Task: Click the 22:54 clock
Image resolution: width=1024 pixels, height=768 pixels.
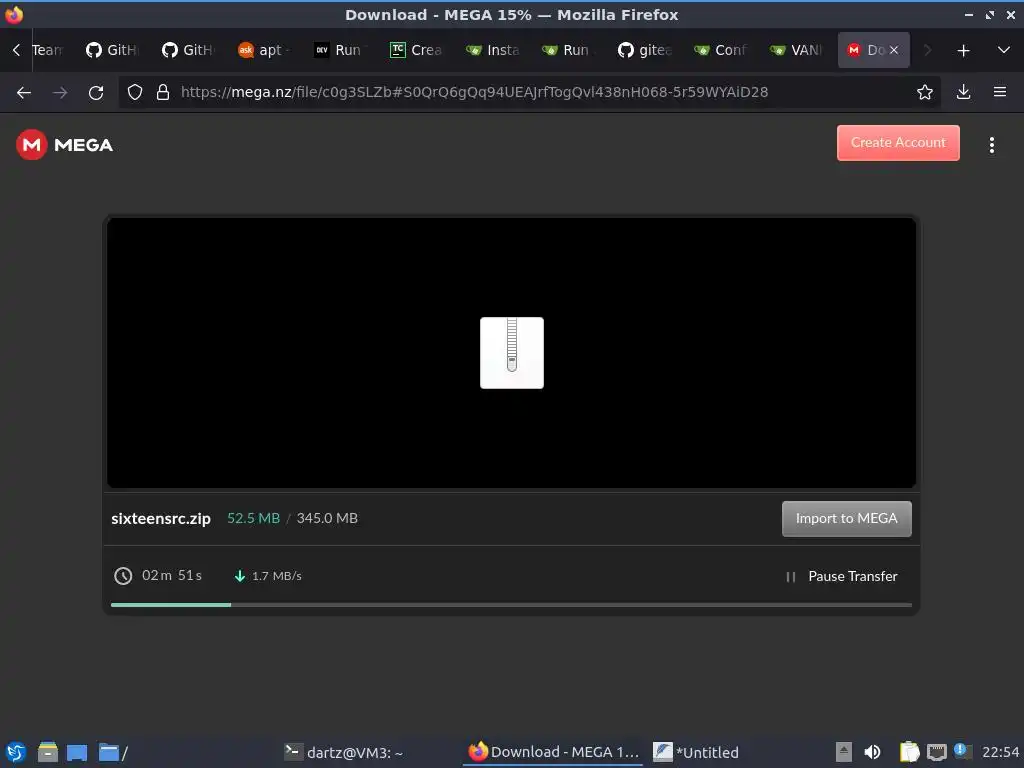Action: coord(1000,752)
